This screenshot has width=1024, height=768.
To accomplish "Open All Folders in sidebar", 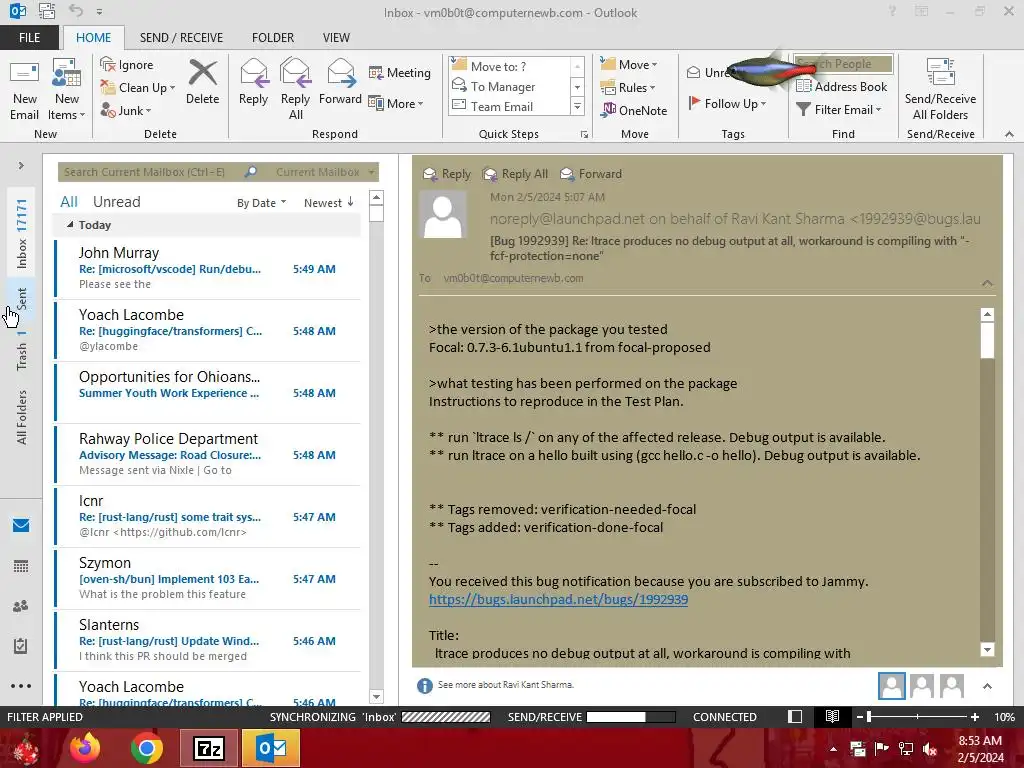I will click(22, 417).
